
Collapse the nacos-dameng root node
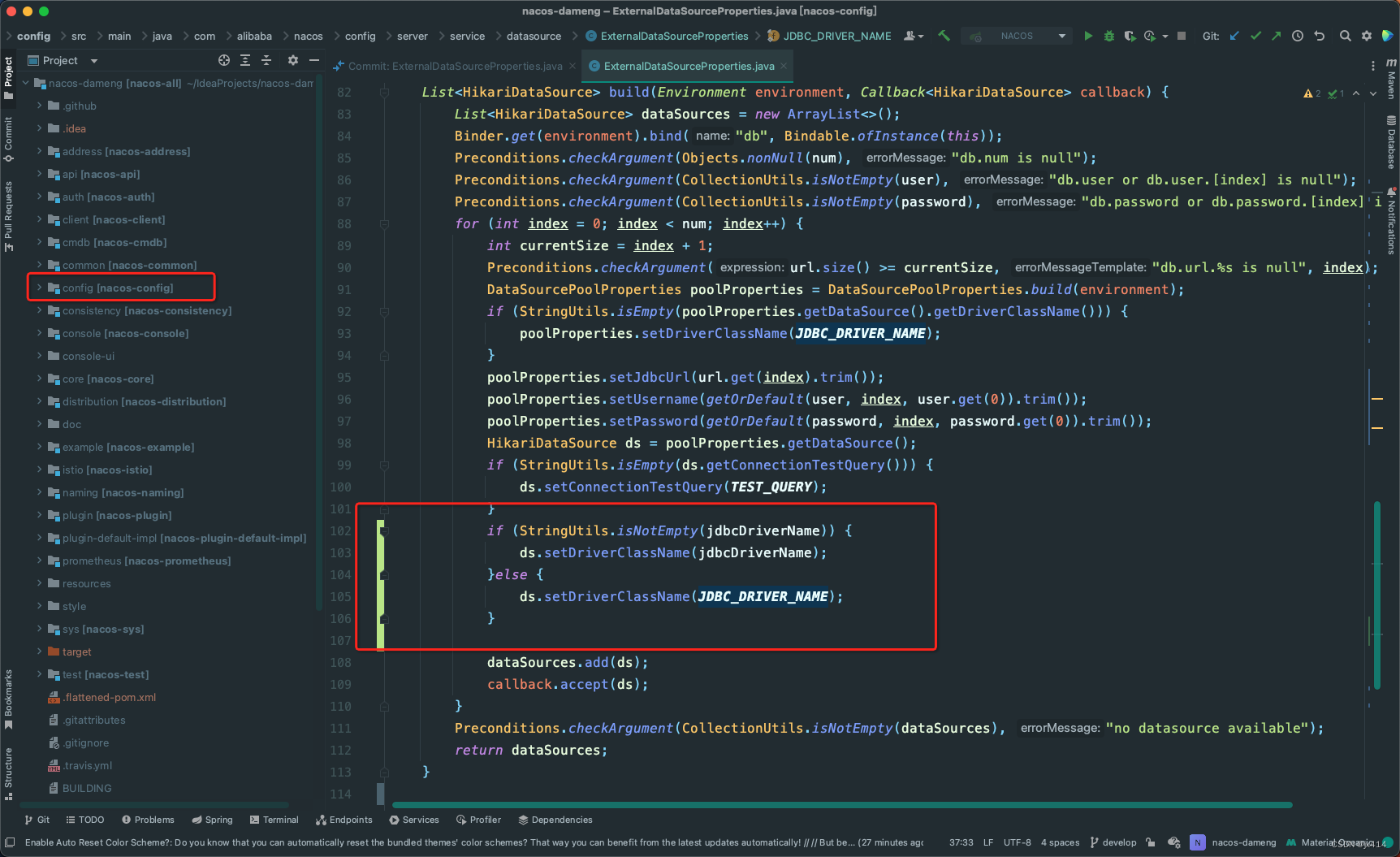point(25,83)
